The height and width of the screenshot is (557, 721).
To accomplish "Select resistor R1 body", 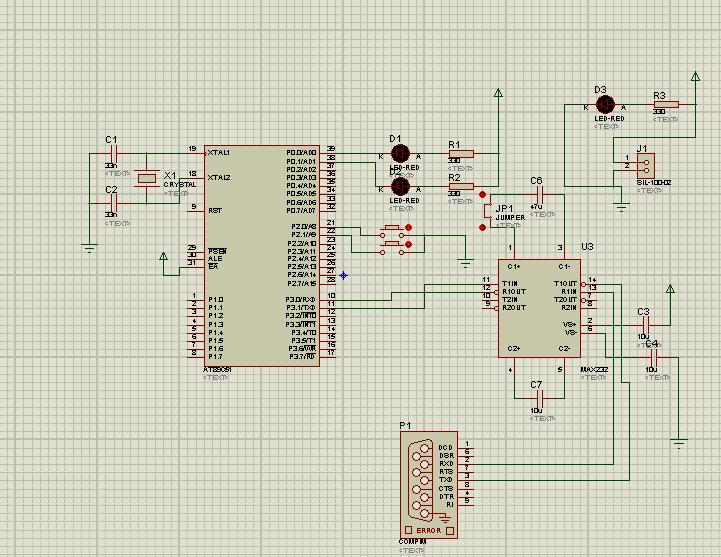I will coord(461,154).
